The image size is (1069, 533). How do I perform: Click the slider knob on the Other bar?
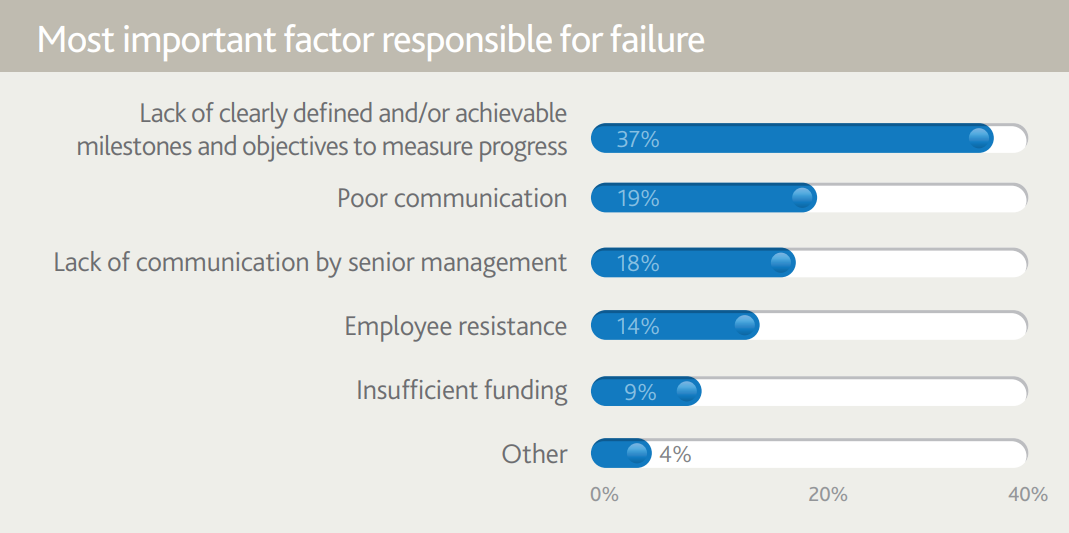637,454
